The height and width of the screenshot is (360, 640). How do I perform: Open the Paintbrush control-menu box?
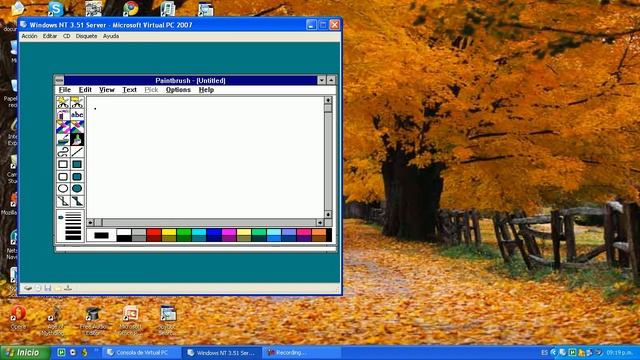click(59, 80)
